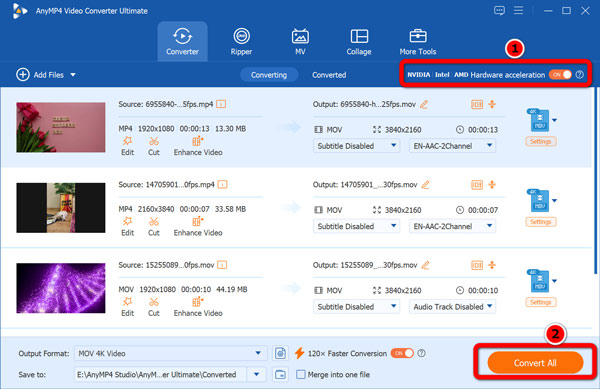Switch to the Ripper tab
The width and height of the screenshot is (600, 389).
[x=241, y=41]
